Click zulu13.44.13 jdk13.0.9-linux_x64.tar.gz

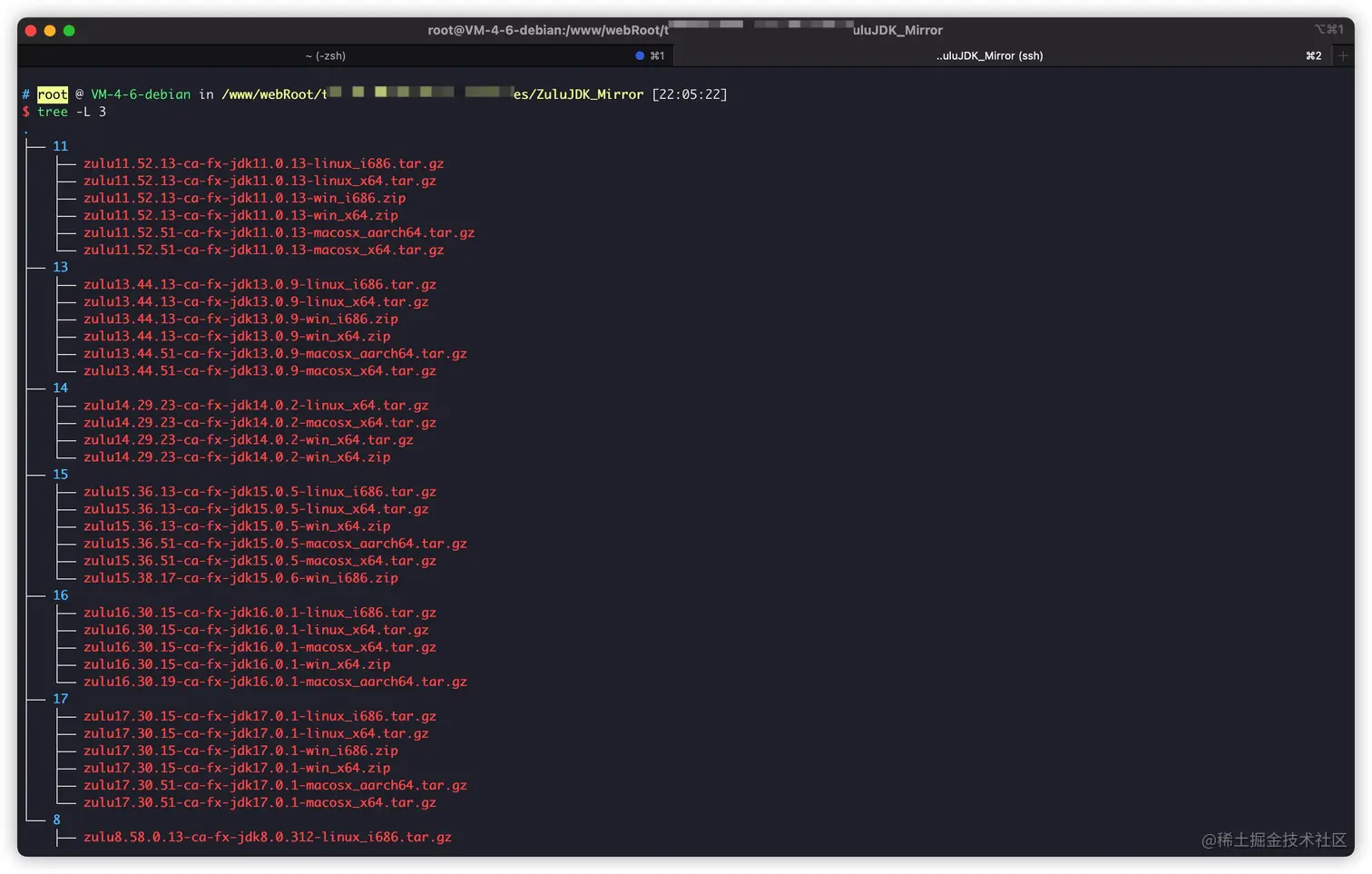point(256,301)
